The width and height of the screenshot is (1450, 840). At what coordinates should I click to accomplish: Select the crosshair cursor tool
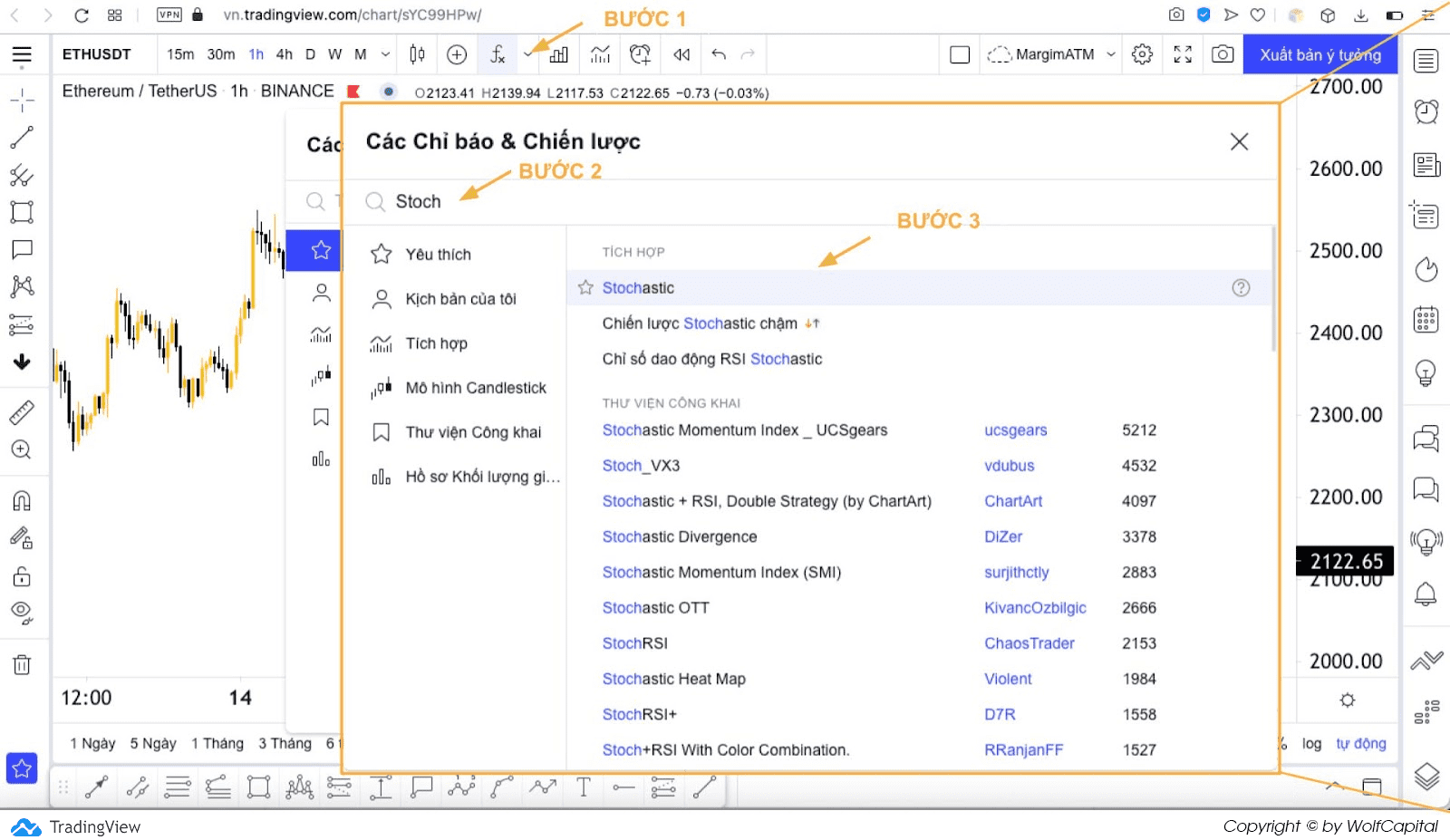[x=22, y=100]
